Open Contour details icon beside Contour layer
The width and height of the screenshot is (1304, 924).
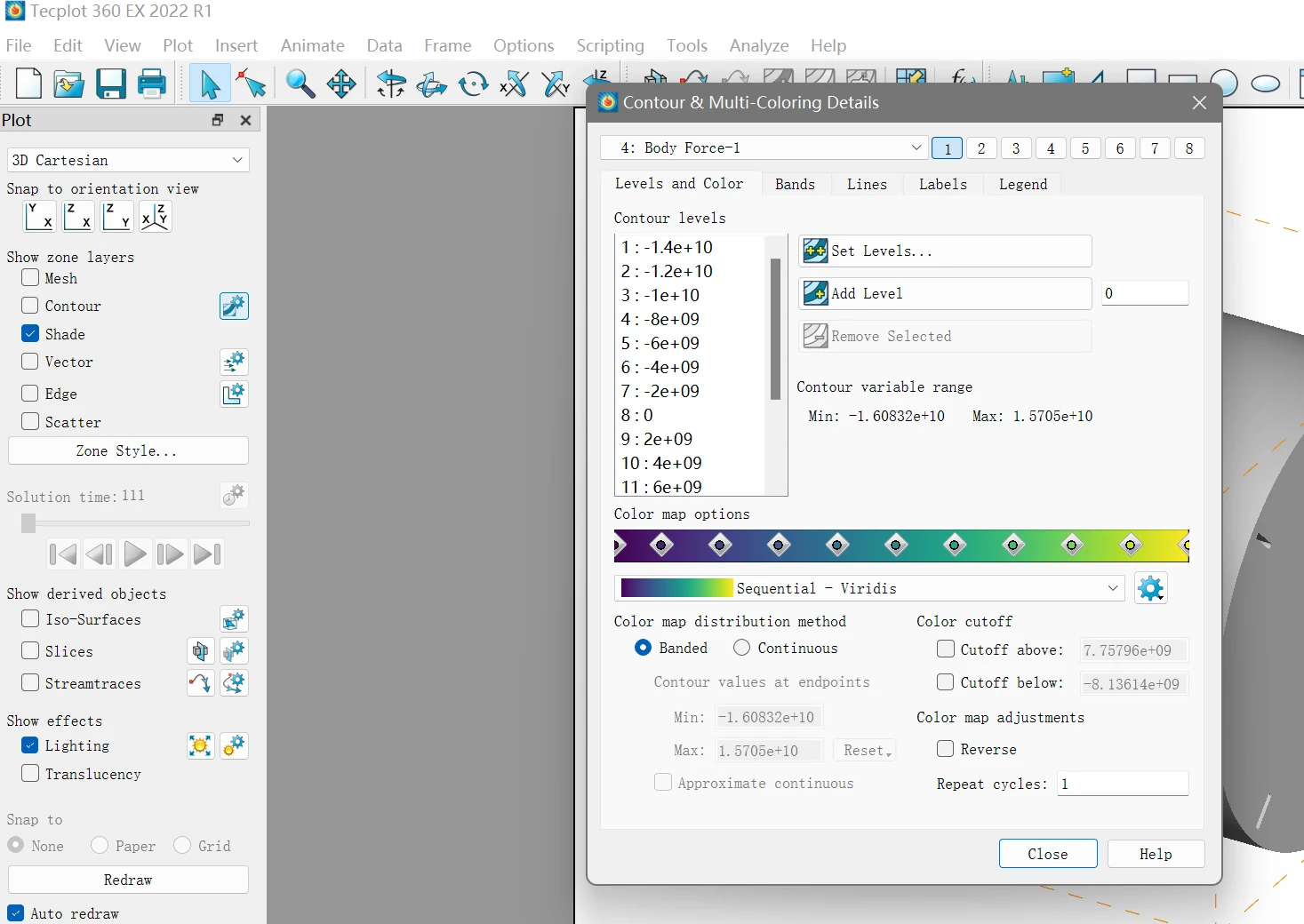point(234,307)
